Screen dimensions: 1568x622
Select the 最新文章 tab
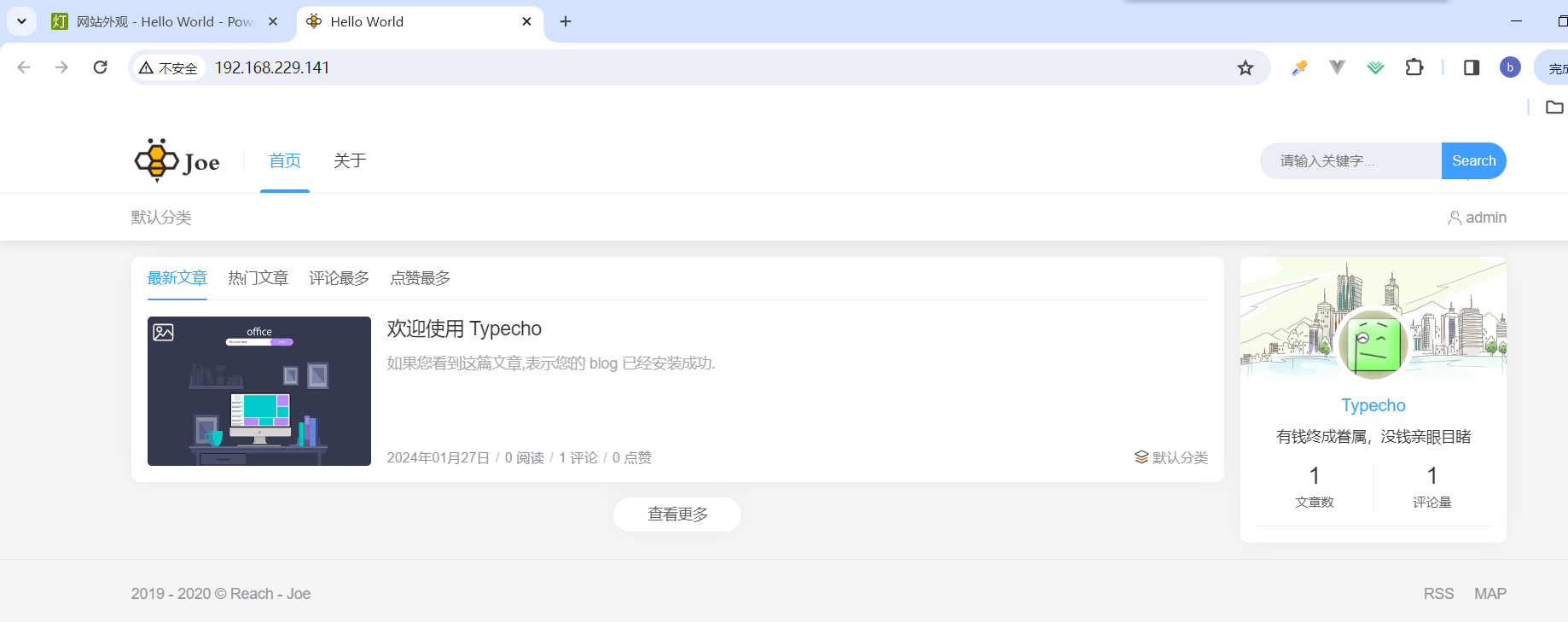pyautogui.click(x=177, y=278)
